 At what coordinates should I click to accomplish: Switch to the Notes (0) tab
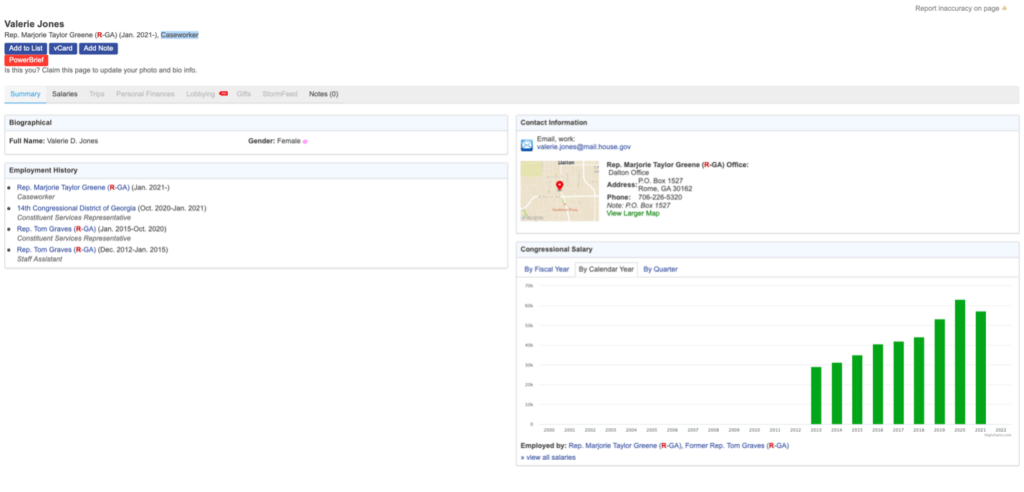(323, 94)
